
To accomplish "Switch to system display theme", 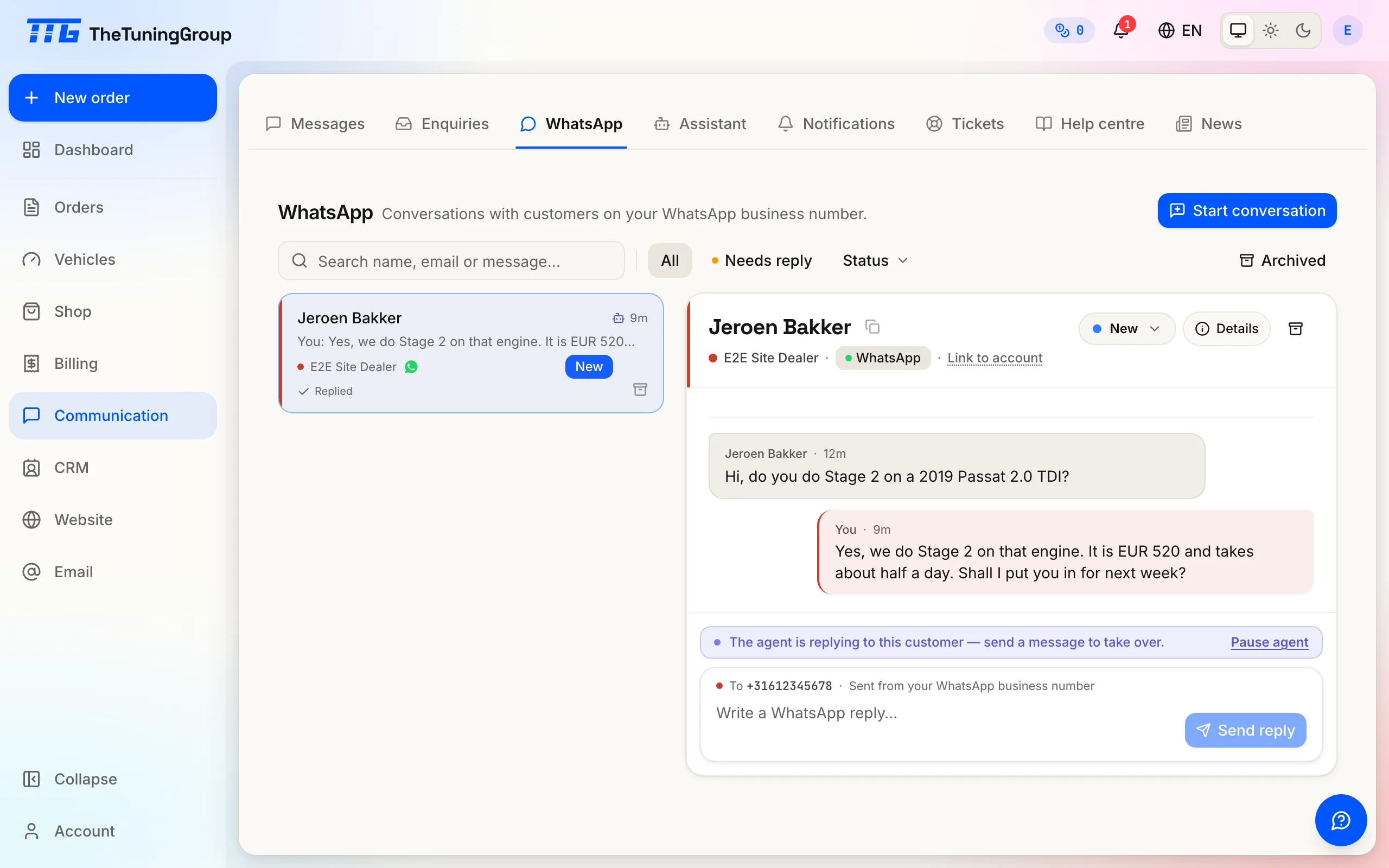I will 1238,30.
